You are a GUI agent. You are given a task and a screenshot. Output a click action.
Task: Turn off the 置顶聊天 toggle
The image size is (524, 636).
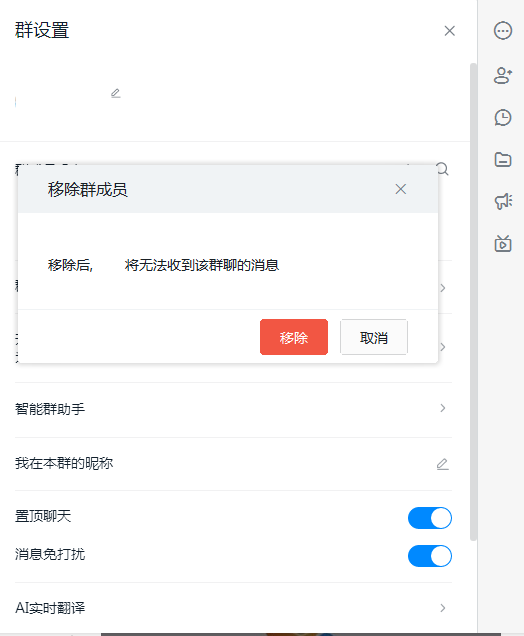[x=430, y=518]
